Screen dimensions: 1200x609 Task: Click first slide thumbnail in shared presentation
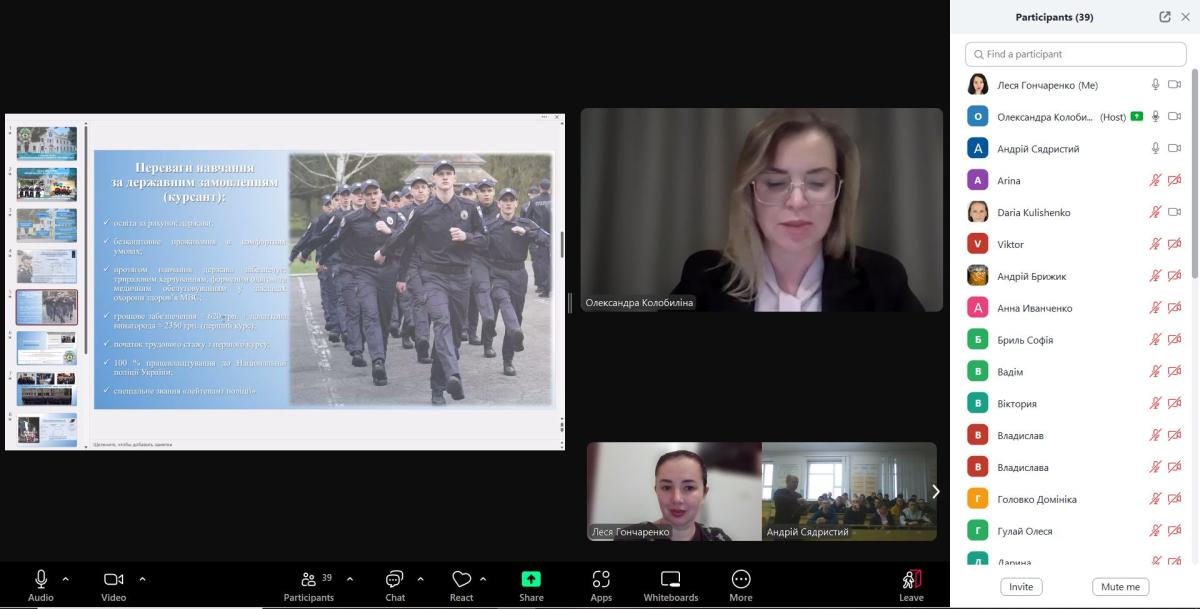pos(46,143)
